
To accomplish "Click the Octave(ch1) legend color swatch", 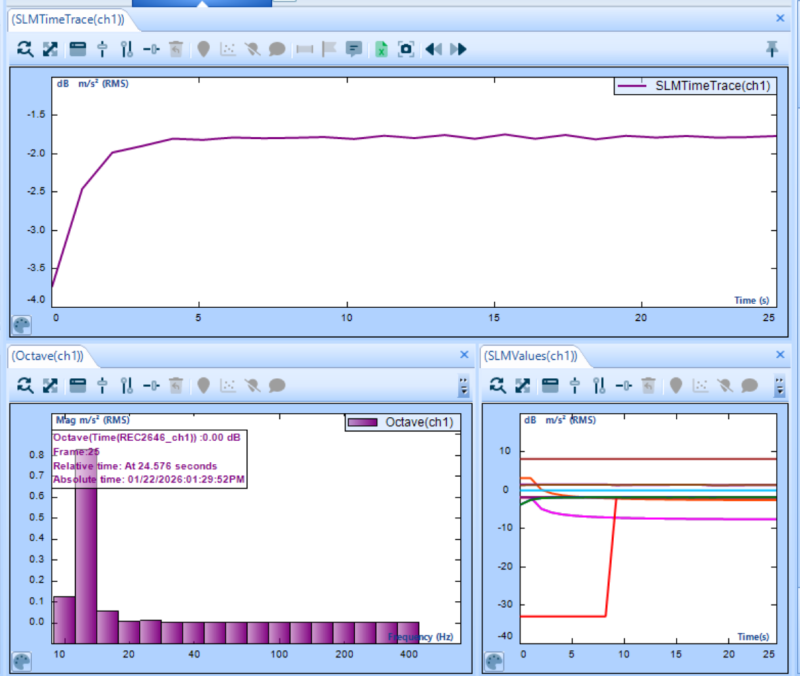I will 374,422.
